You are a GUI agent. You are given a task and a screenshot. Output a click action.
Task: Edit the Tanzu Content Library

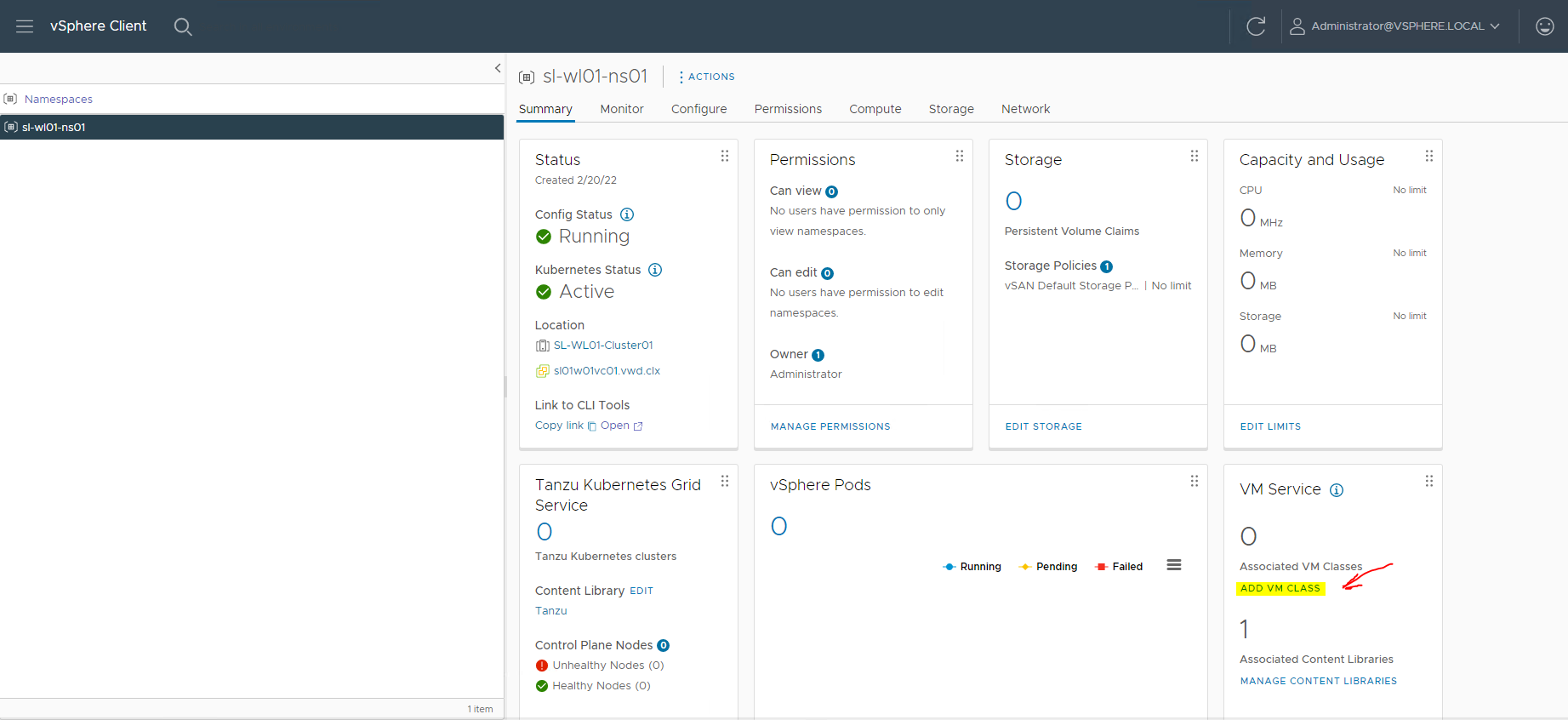coord(641,591)
